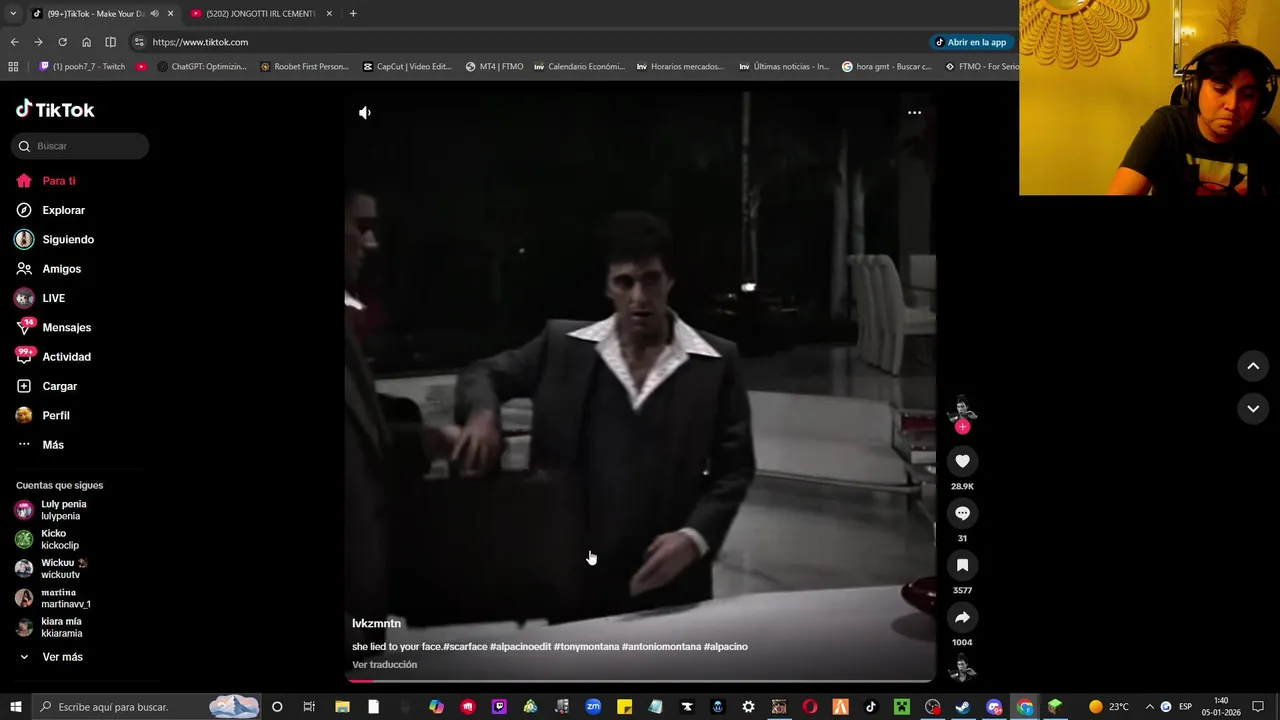The height and width of the screenshot is (720, 1280).
Task: Mute the TikTok video sound
Action: pyautogui.click(x=365, y=113)
